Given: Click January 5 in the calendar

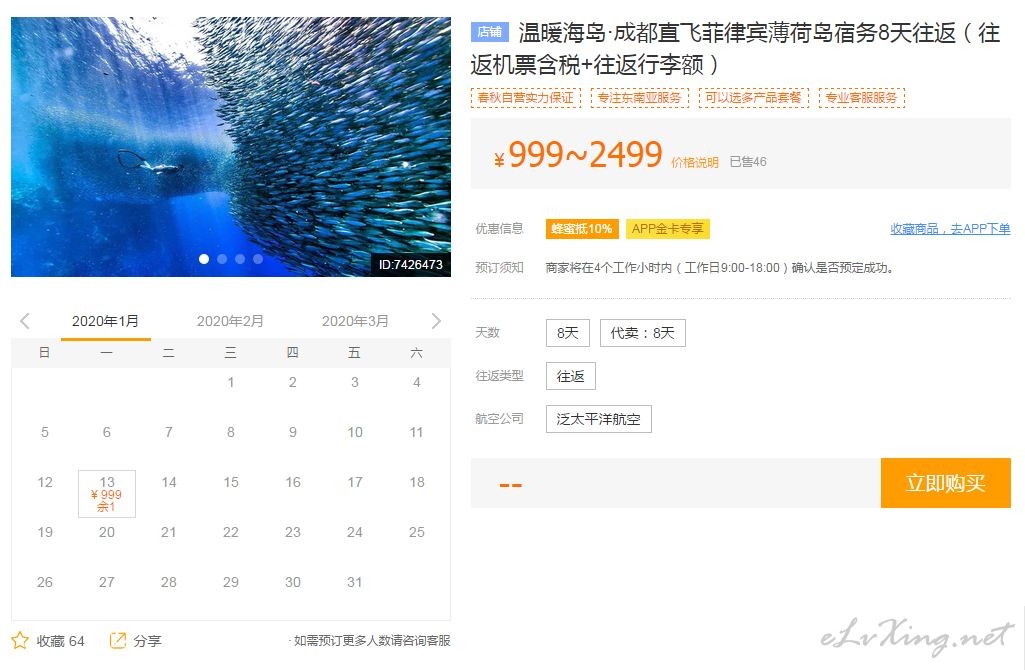Looking at the screenshot, I should (44, 432).
